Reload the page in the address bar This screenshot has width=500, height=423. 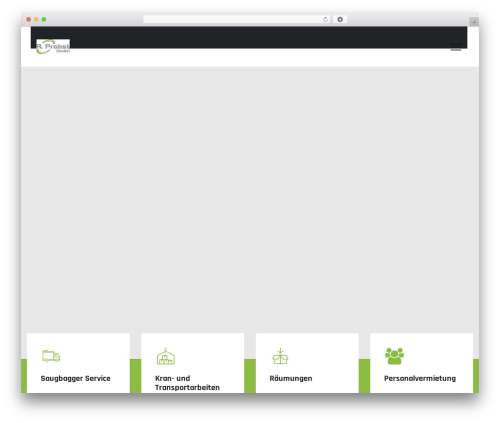(325, 20)
